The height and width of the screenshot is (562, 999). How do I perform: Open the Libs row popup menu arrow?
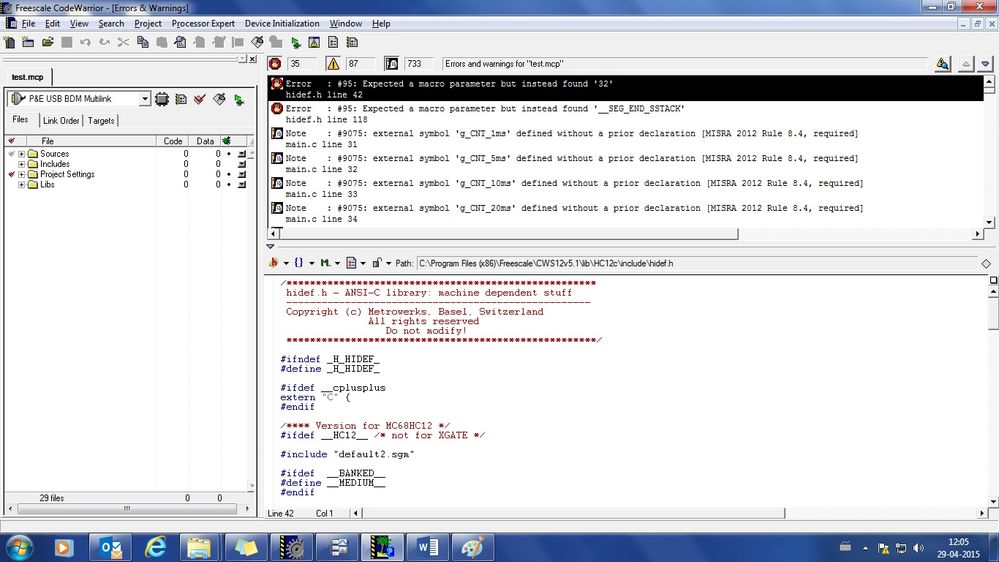tap(241, 185)
